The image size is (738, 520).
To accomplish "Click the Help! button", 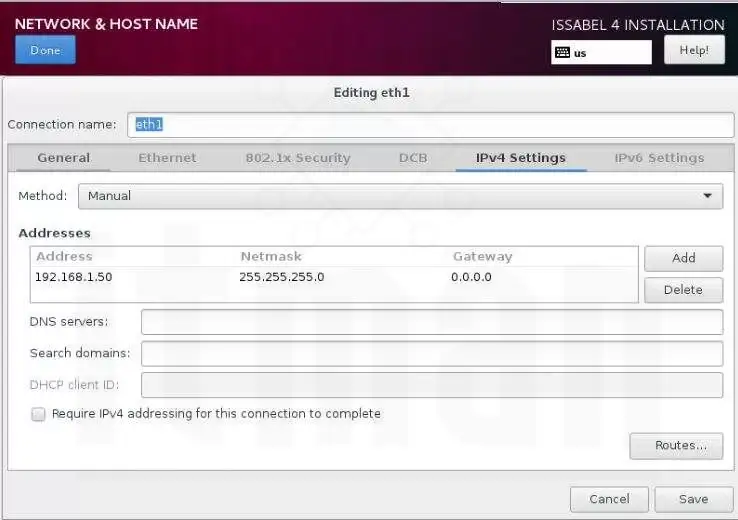I will [x=694, y=50].
